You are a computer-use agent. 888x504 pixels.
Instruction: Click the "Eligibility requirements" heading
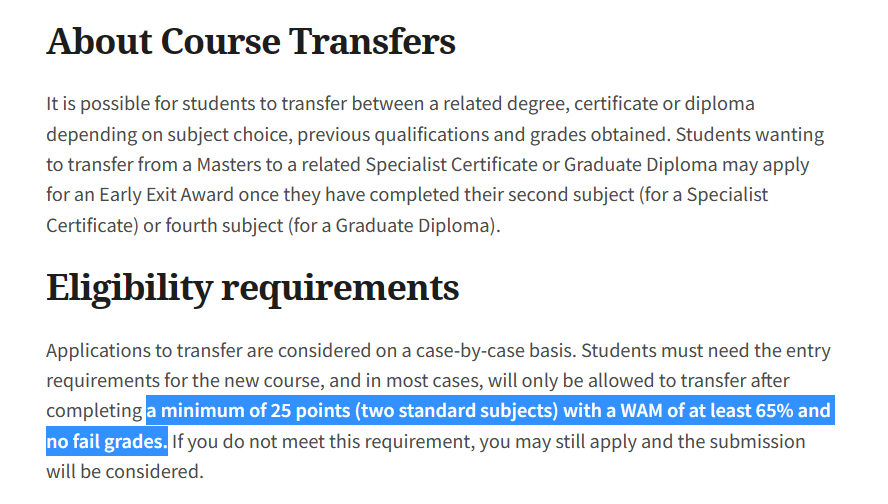253,288
